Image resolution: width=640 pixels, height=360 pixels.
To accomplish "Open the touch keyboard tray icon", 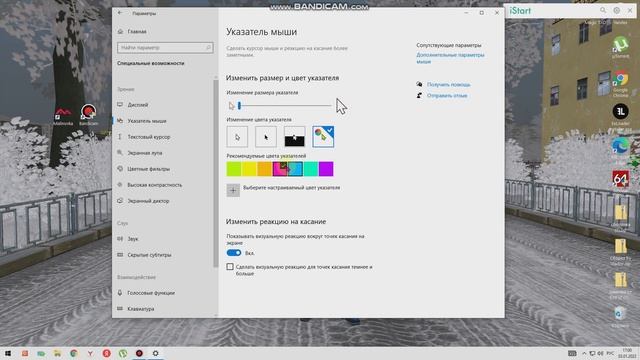I will (572, 353).
